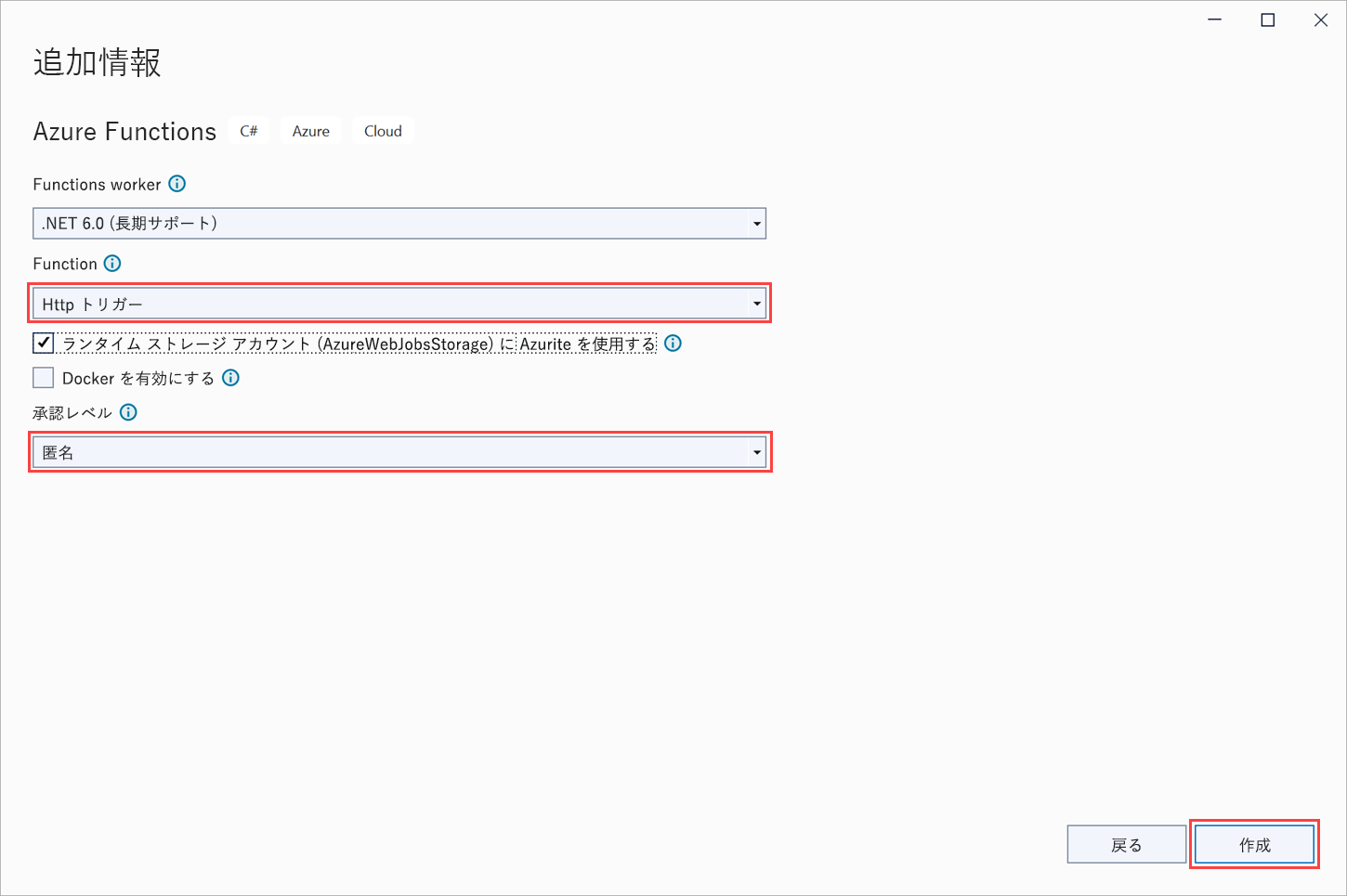
Task: Click the Cloud tag
Action: coord(383,131)
